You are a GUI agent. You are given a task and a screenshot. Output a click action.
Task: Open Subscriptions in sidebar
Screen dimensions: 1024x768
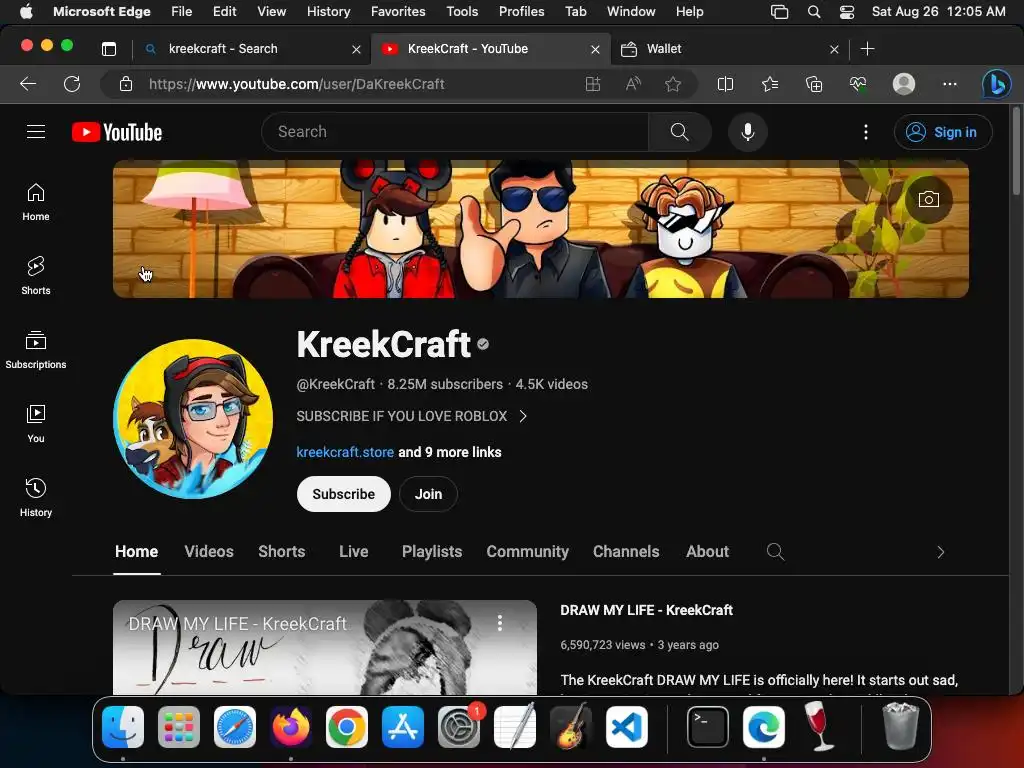[x=36, y=349]
